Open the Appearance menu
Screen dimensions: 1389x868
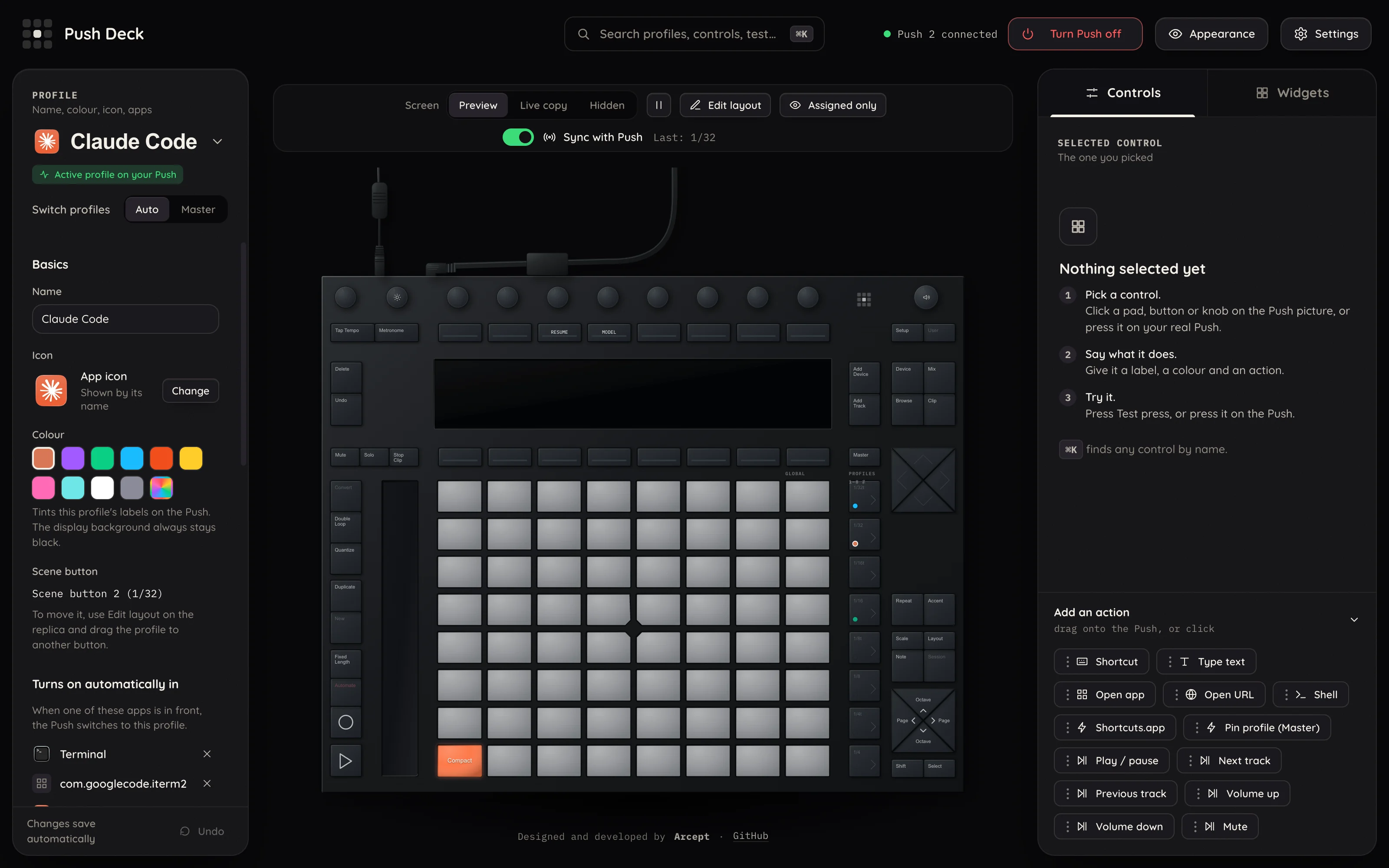click(x=1211, y=34)
